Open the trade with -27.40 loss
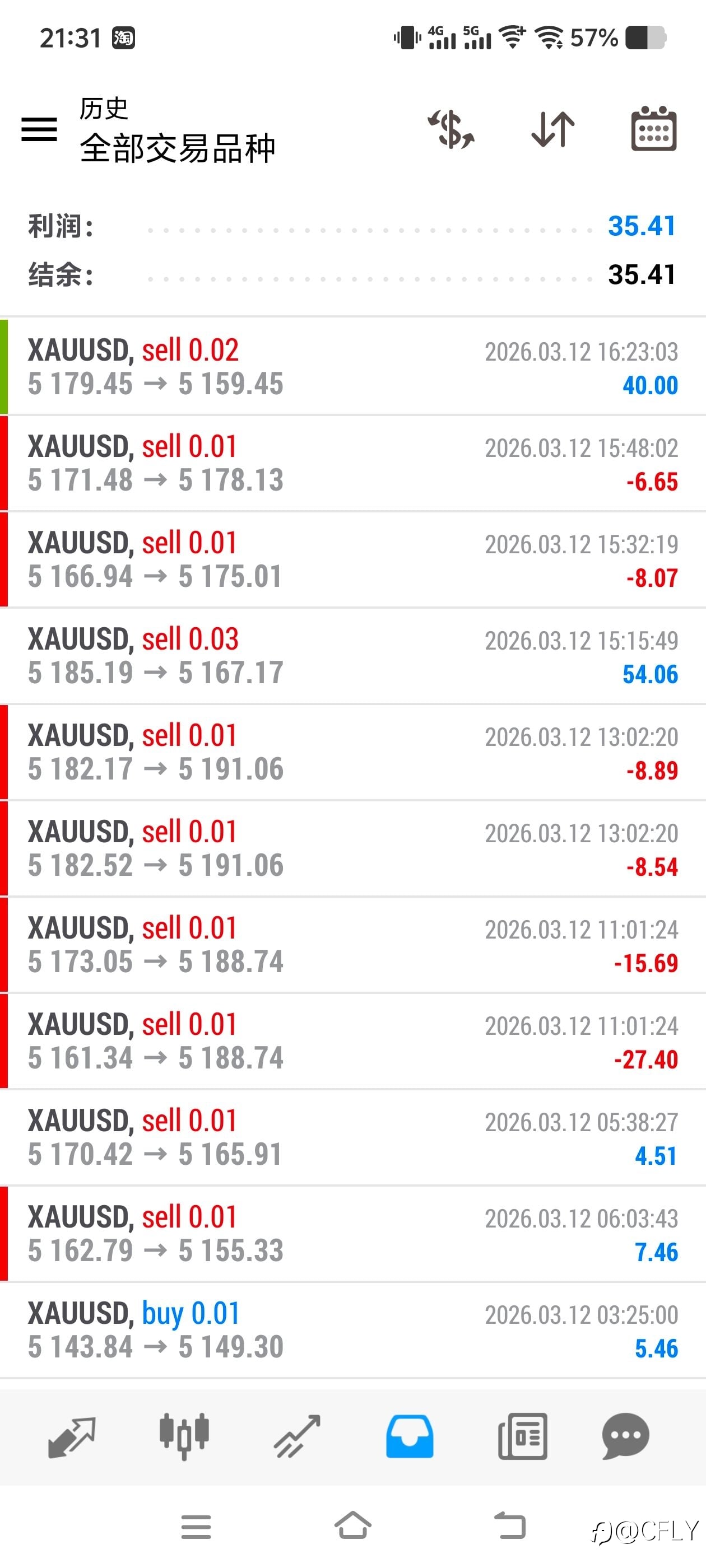706x1568 pixels. click(x=354, y=1041)
